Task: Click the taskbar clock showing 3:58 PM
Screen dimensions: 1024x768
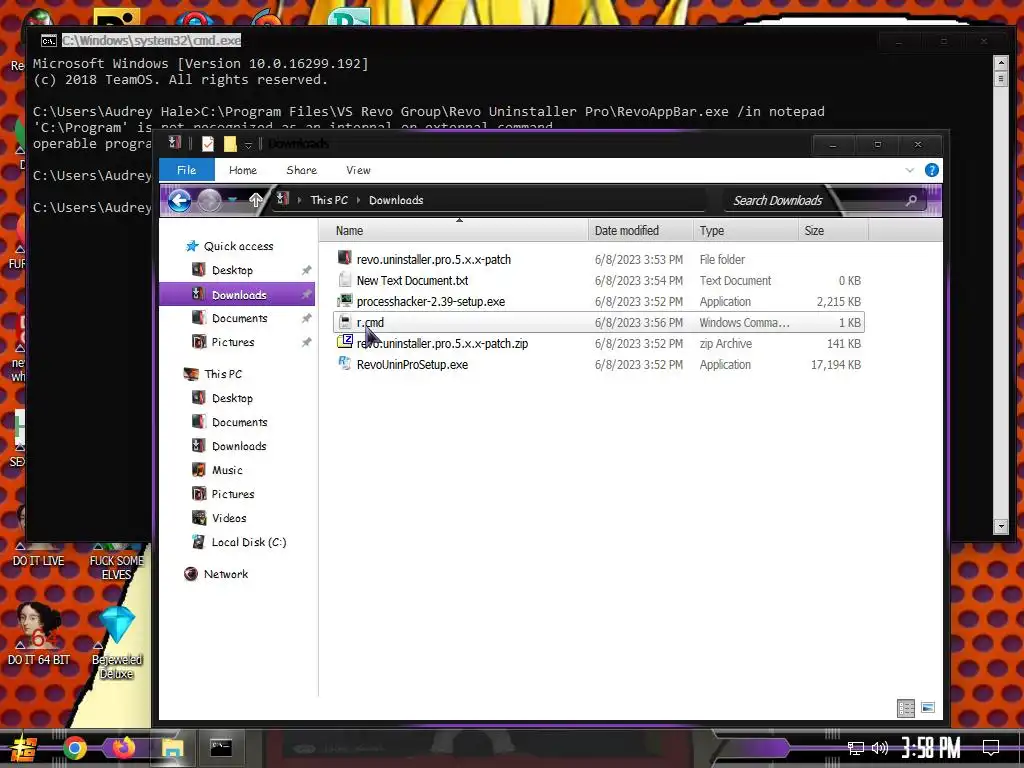Action: coord(931,748)
